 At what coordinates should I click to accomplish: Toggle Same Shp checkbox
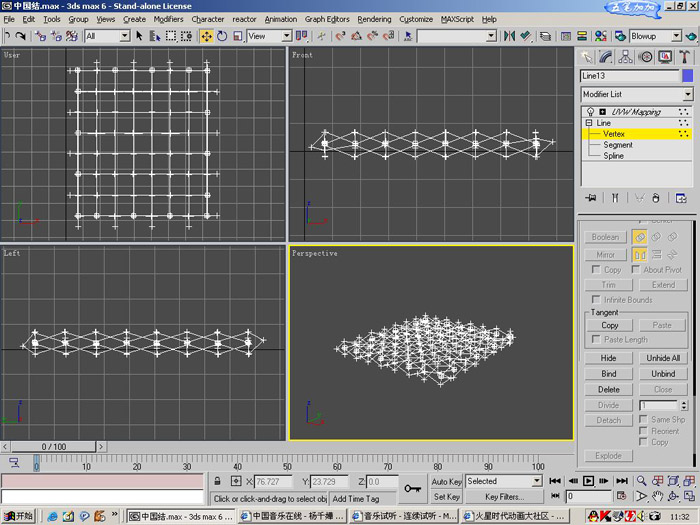(643, 419)
